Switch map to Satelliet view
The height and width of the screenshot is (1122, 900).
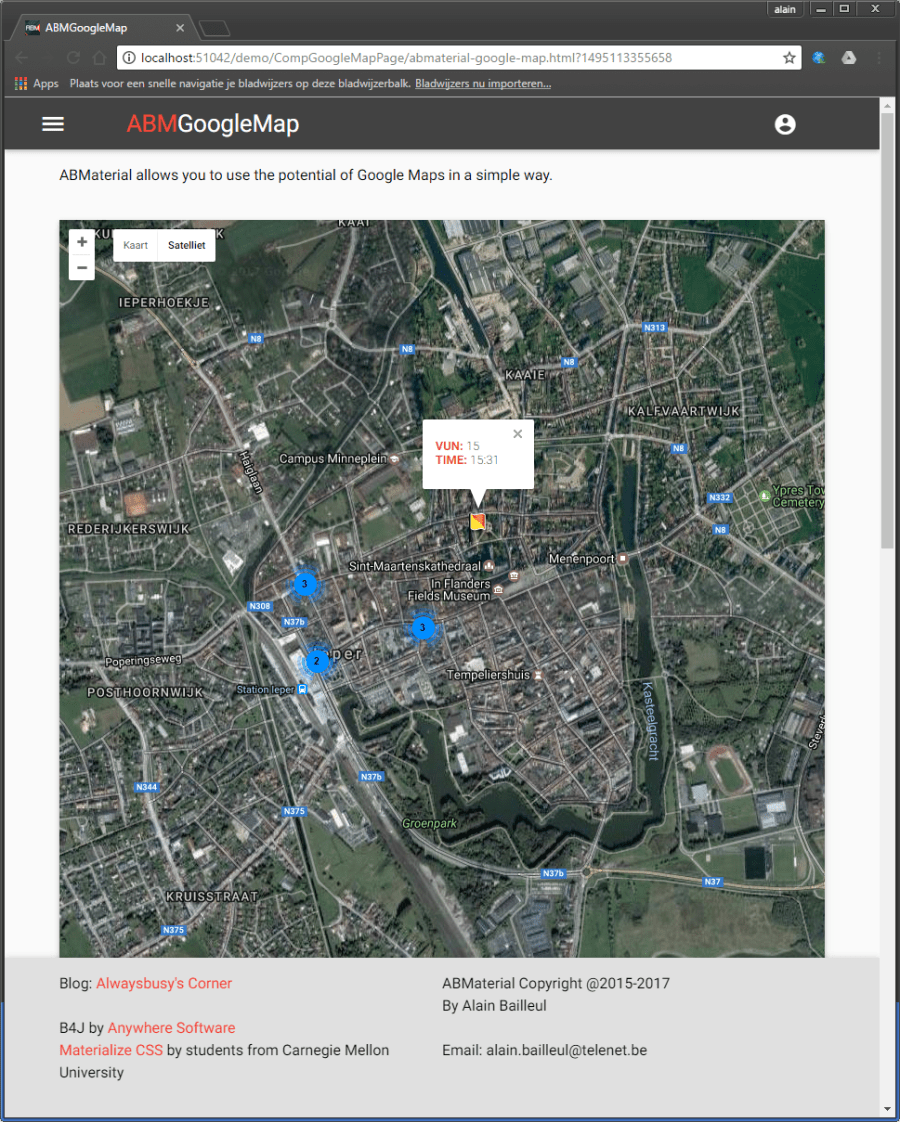[x=186, y=245]
